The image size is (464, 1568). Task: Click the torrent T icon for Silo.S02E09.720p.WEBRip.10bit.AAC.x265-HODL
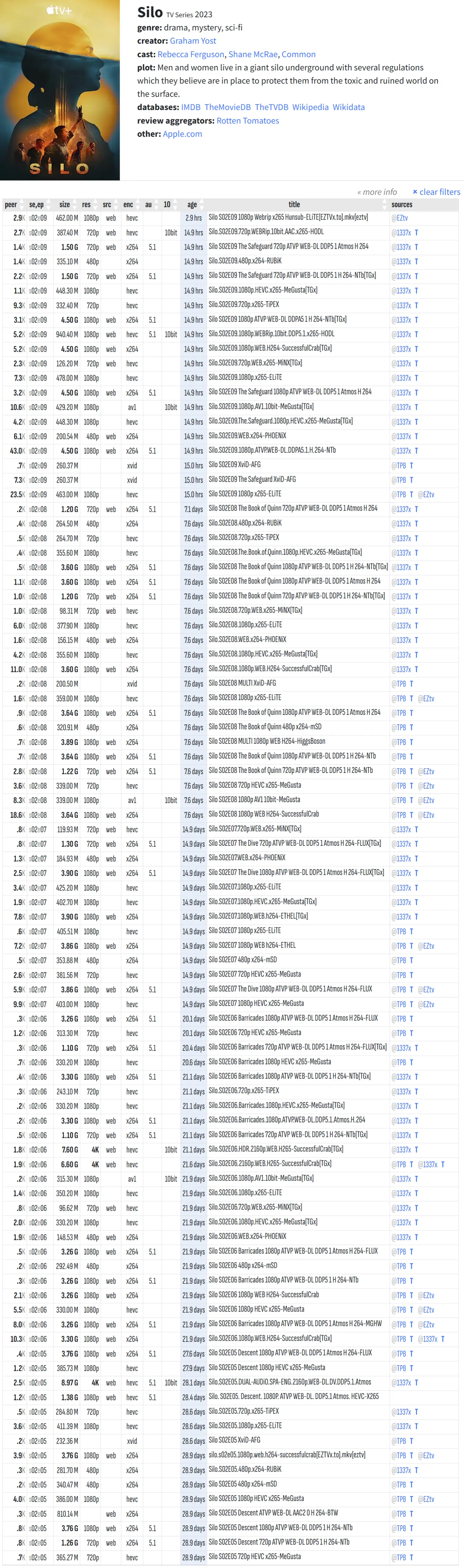point(417,232)
